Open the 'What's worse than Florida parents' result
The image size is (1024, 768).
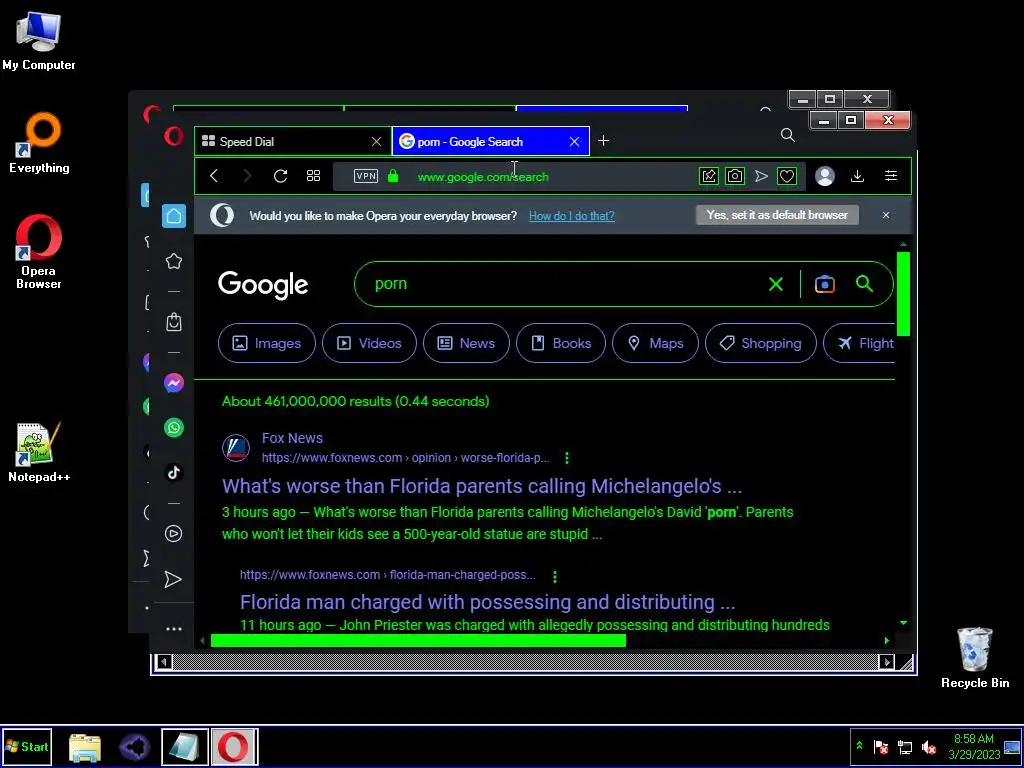coord(482,486)
